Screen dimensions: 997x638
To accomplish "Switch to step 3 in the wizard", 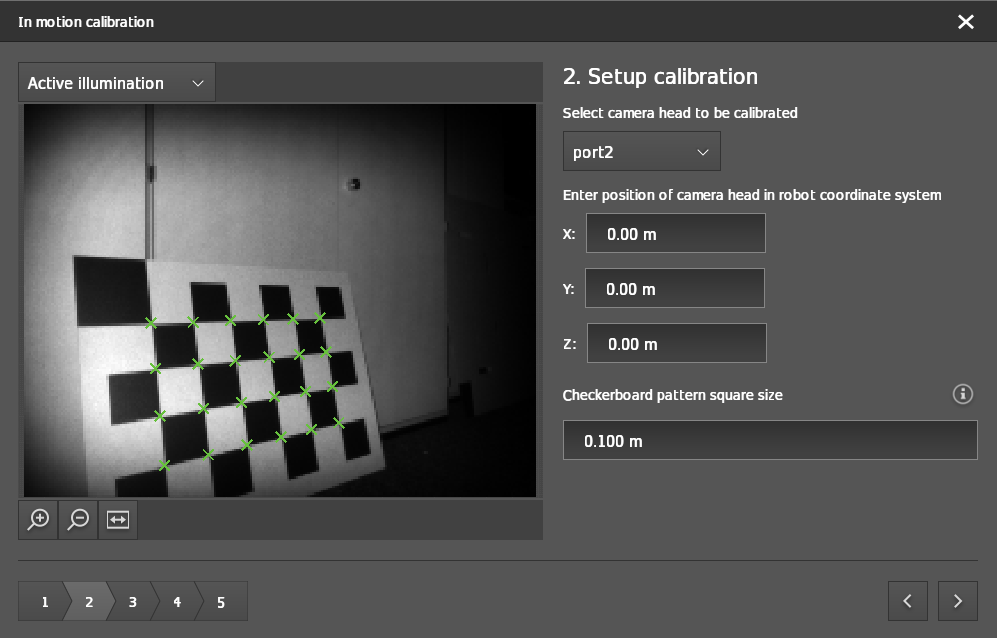I will pos(132,602).
